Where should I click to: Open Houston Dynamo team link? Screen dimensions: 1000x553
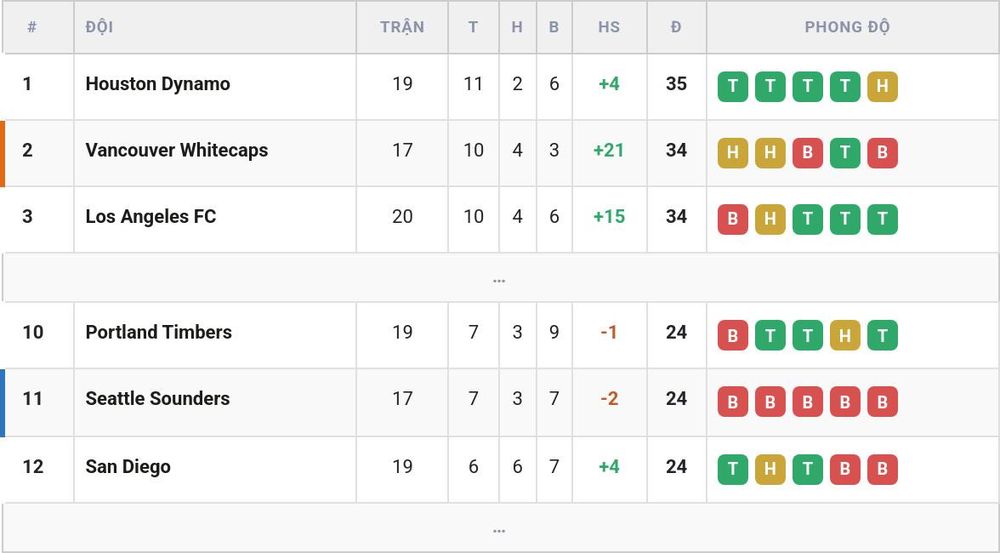point(158,84)
